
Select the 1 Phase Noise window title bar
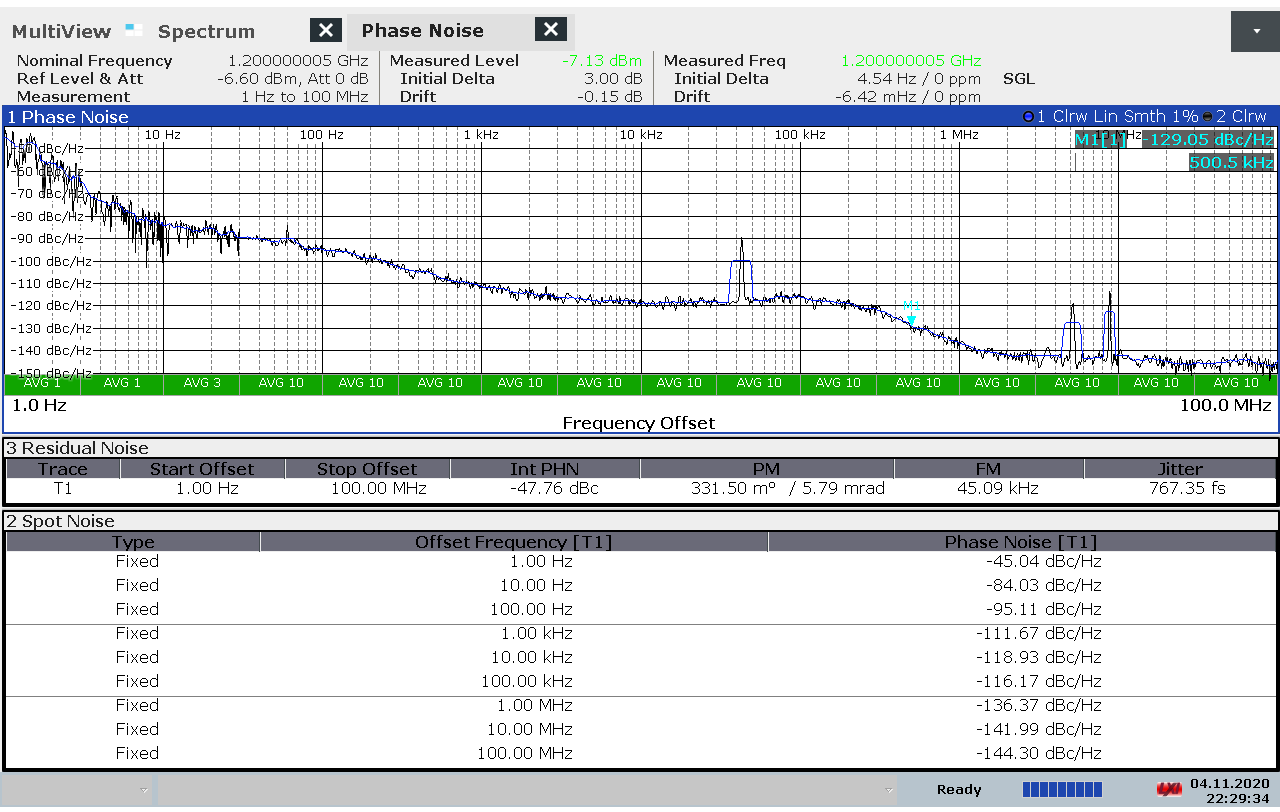[640, 116]
